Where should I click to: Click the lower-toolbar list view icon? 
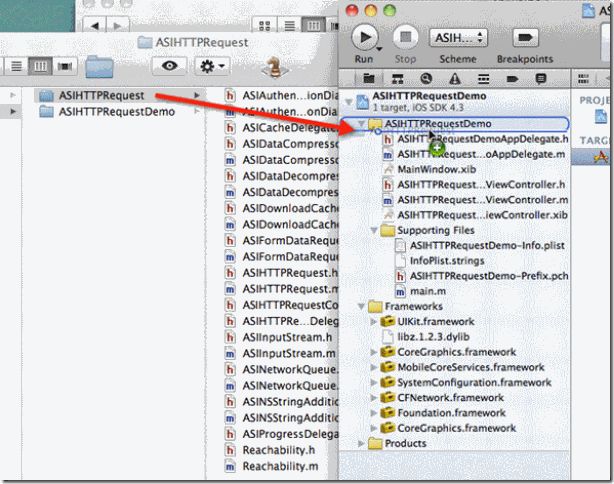tap(16, 66)
